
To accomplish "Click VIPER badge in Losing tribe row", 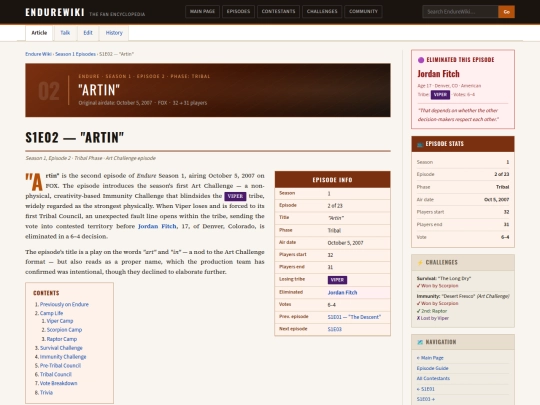I will point(337,280).
